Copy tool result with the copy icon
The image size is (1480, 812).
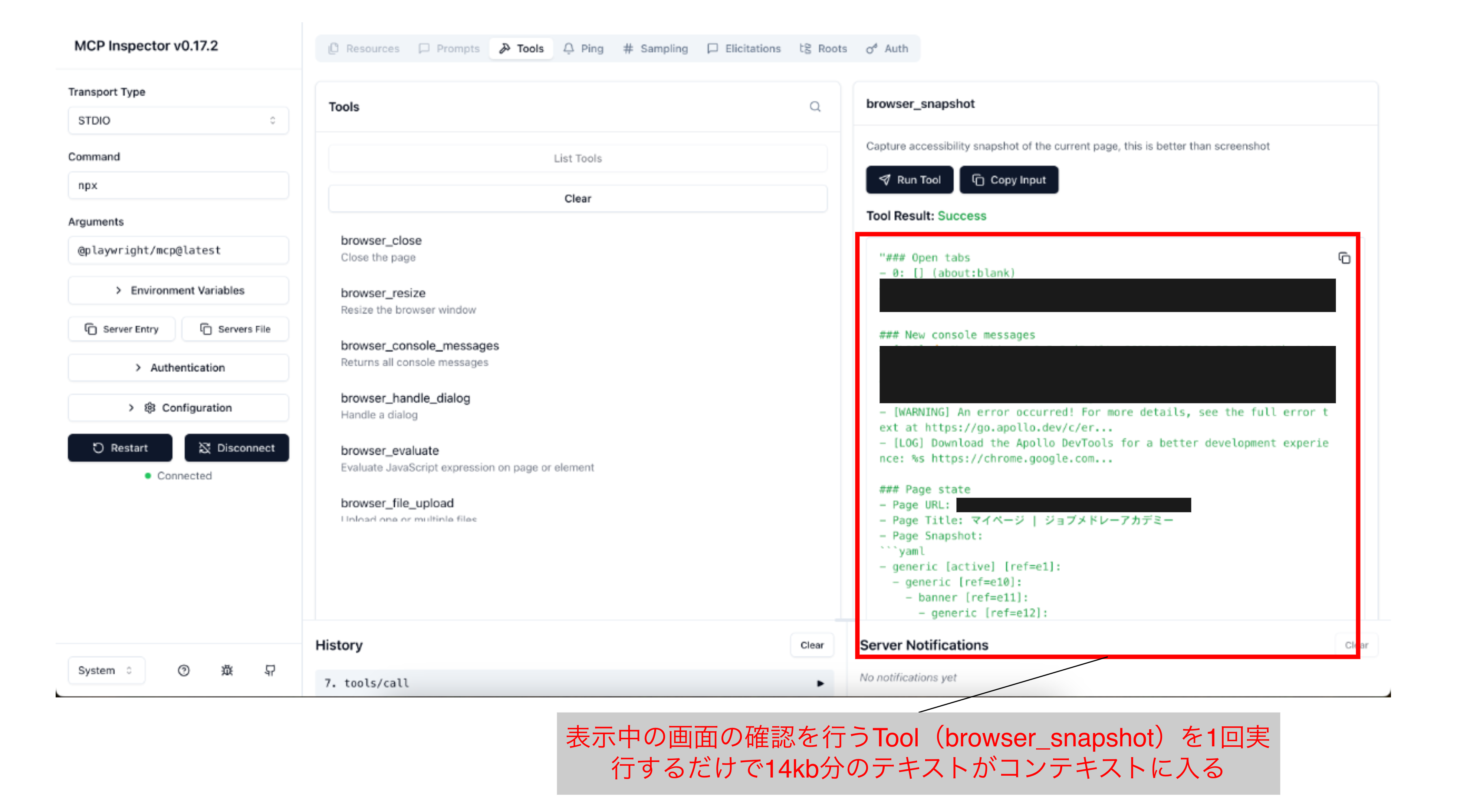point(1344,258)
